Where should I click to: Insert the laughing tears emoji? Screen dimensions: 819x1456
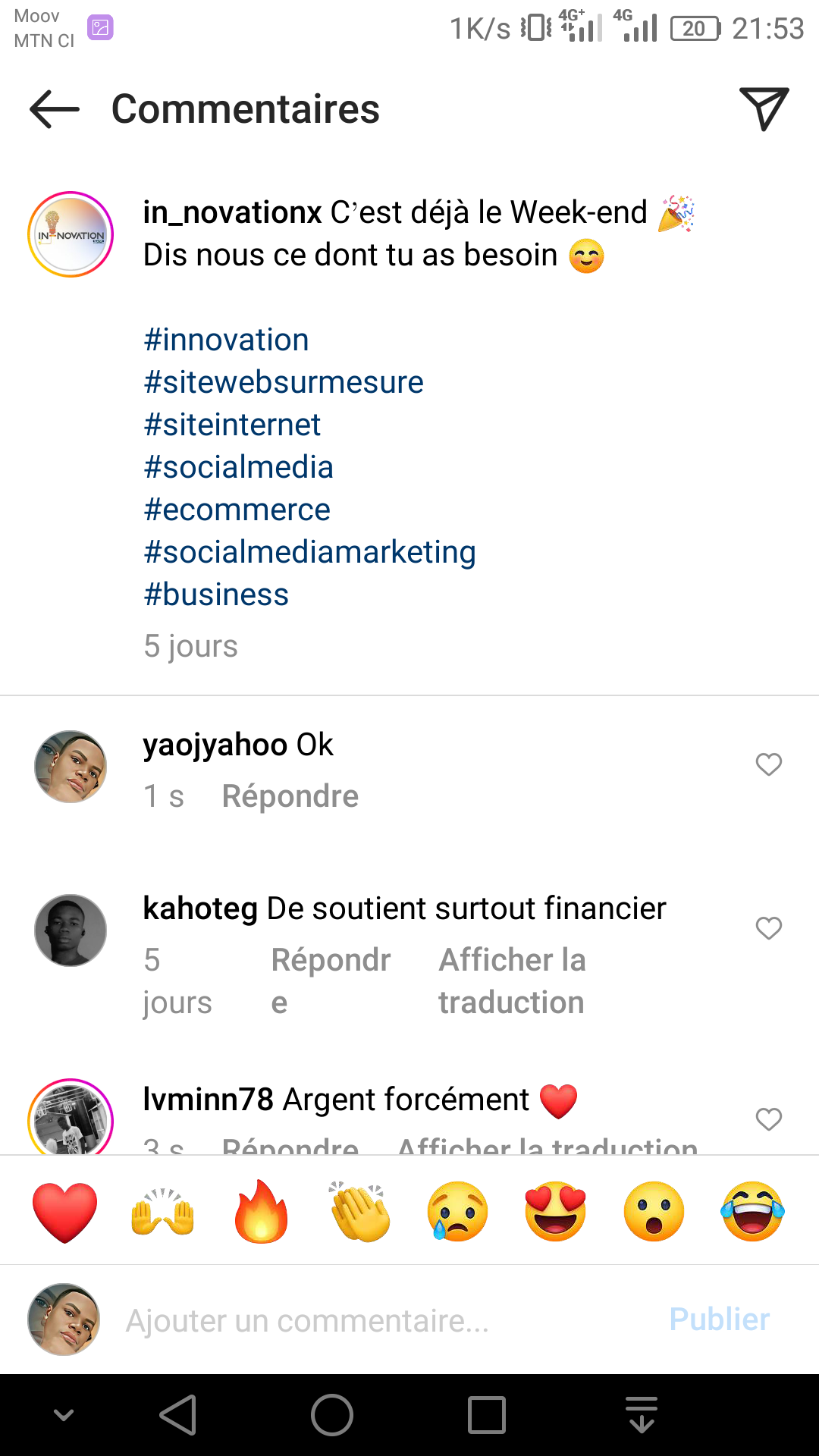click(x=752, y=1211)
